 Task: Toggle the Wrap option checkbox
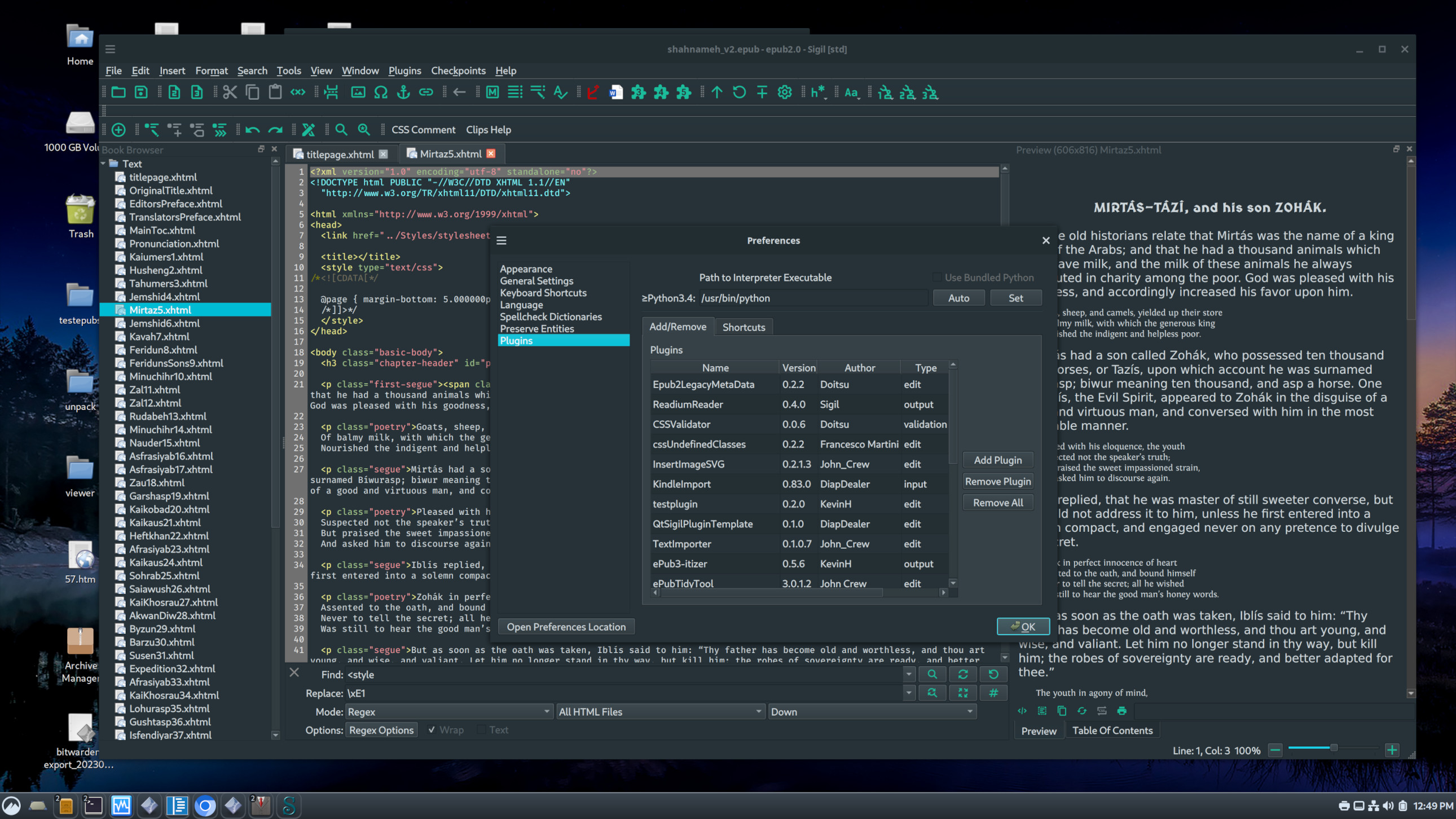(432, 730)
